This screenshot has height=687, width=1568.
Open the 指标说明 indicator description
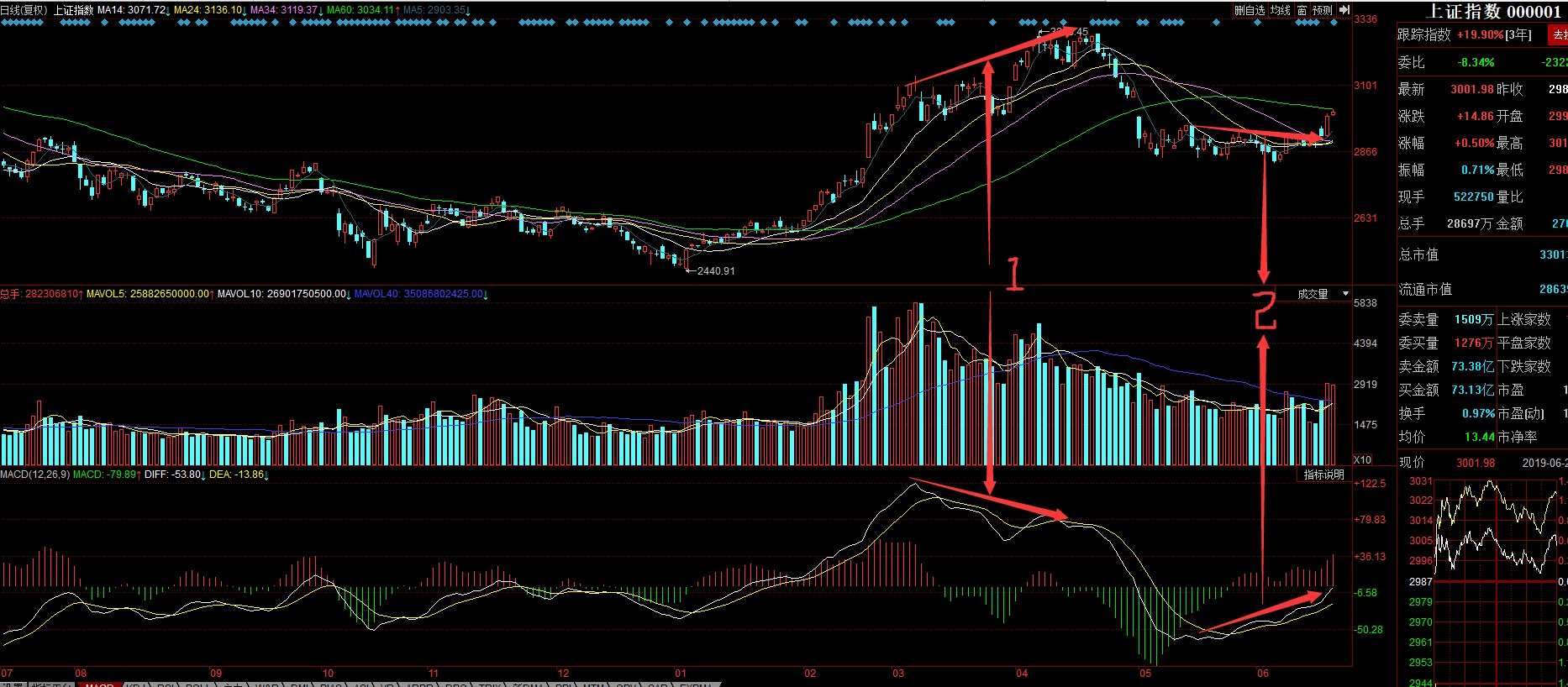[1323, 475]
